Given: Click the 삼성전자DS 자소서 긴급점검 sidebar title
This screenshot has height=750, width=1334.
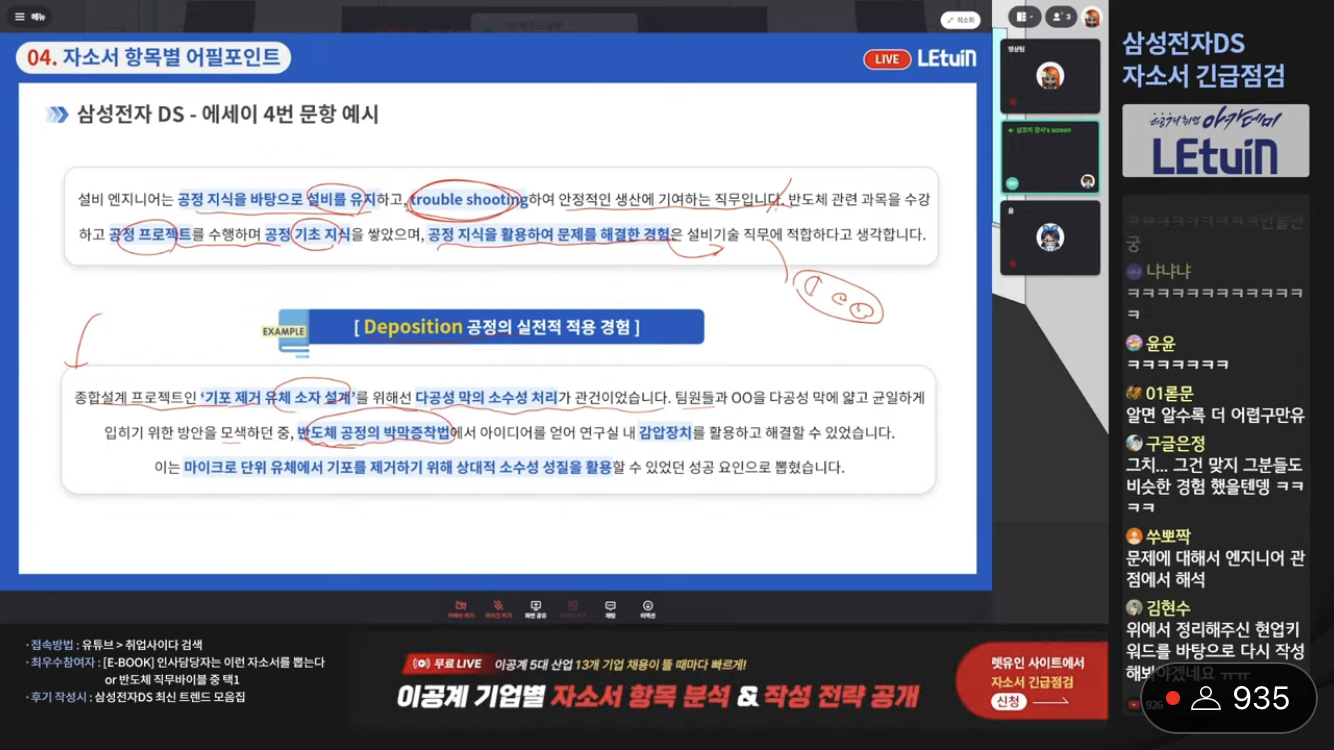Looking at the screenshot, I should coord(1203,59).
